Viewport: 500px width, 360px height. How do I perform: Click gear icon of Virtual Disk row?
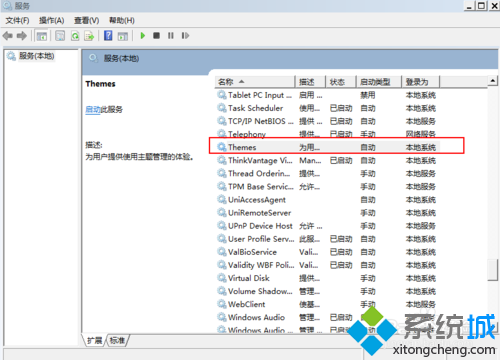(x=222, y=278)
